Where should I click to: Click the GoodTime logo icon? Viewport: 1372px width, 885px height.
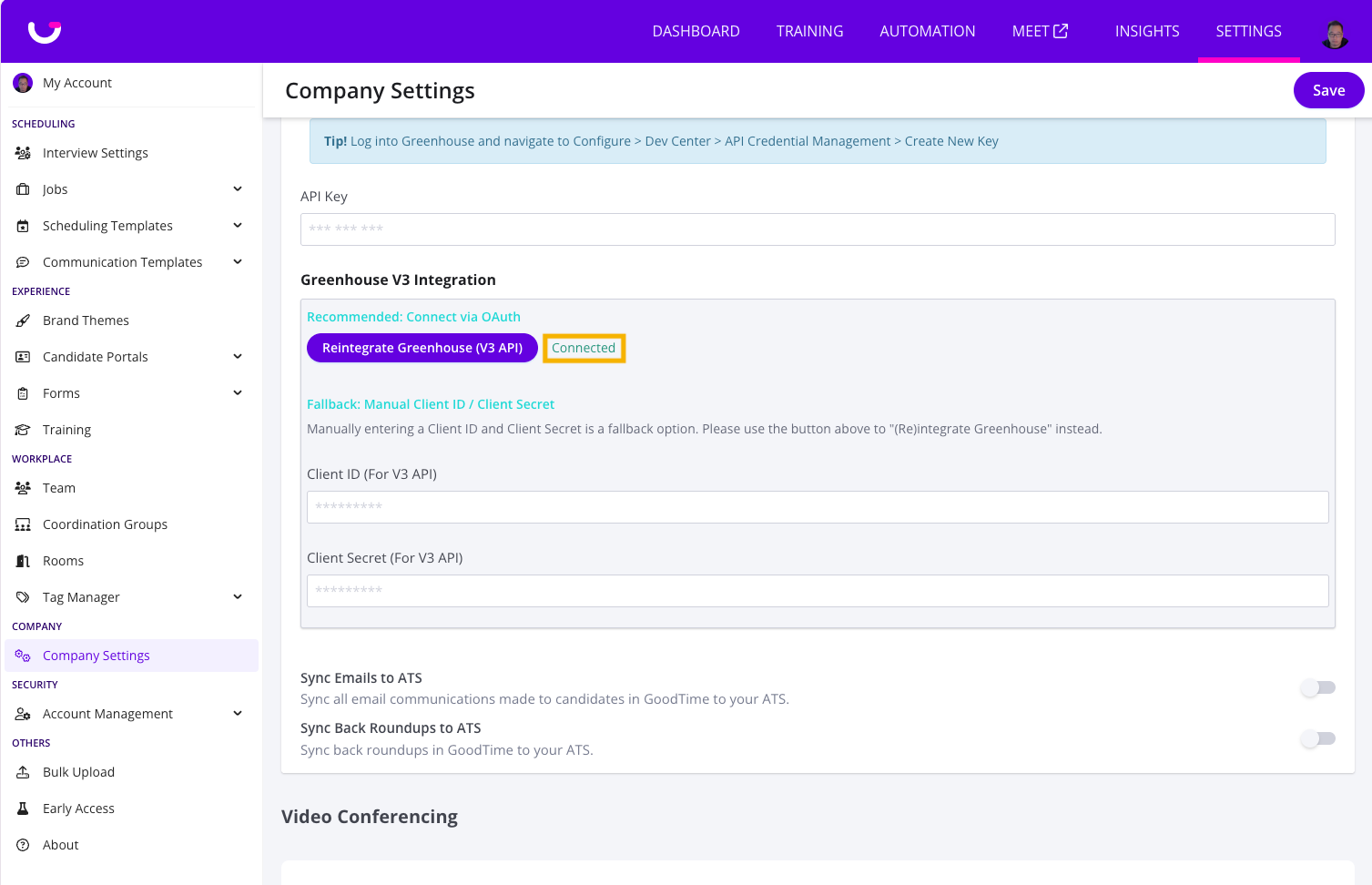tap(45, 32)
